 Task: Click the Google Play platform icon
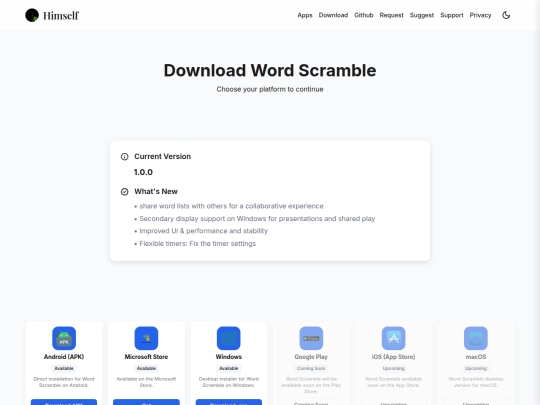(x=311, y=338)
